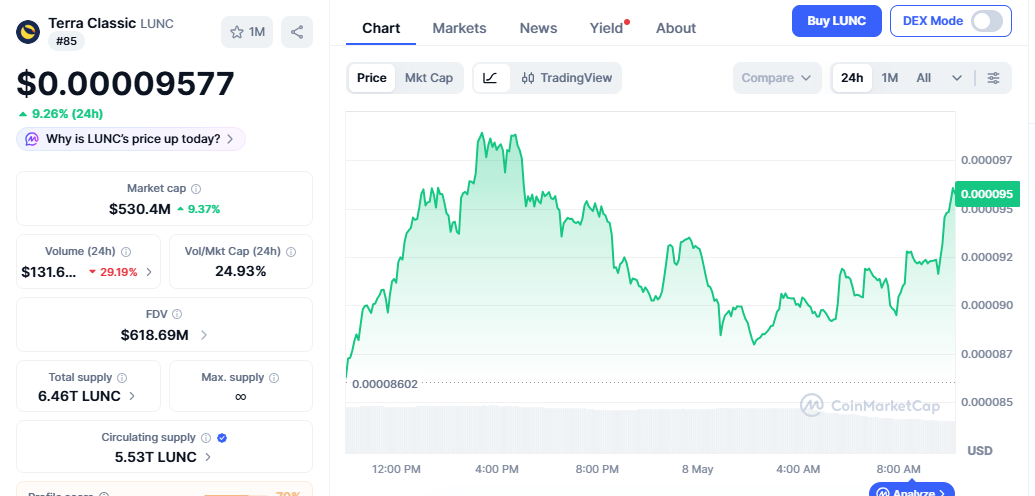1035x496 pixels.
Task: Click the 0.00008602 baseline label on chart
Action: click(x=385, y=384)
